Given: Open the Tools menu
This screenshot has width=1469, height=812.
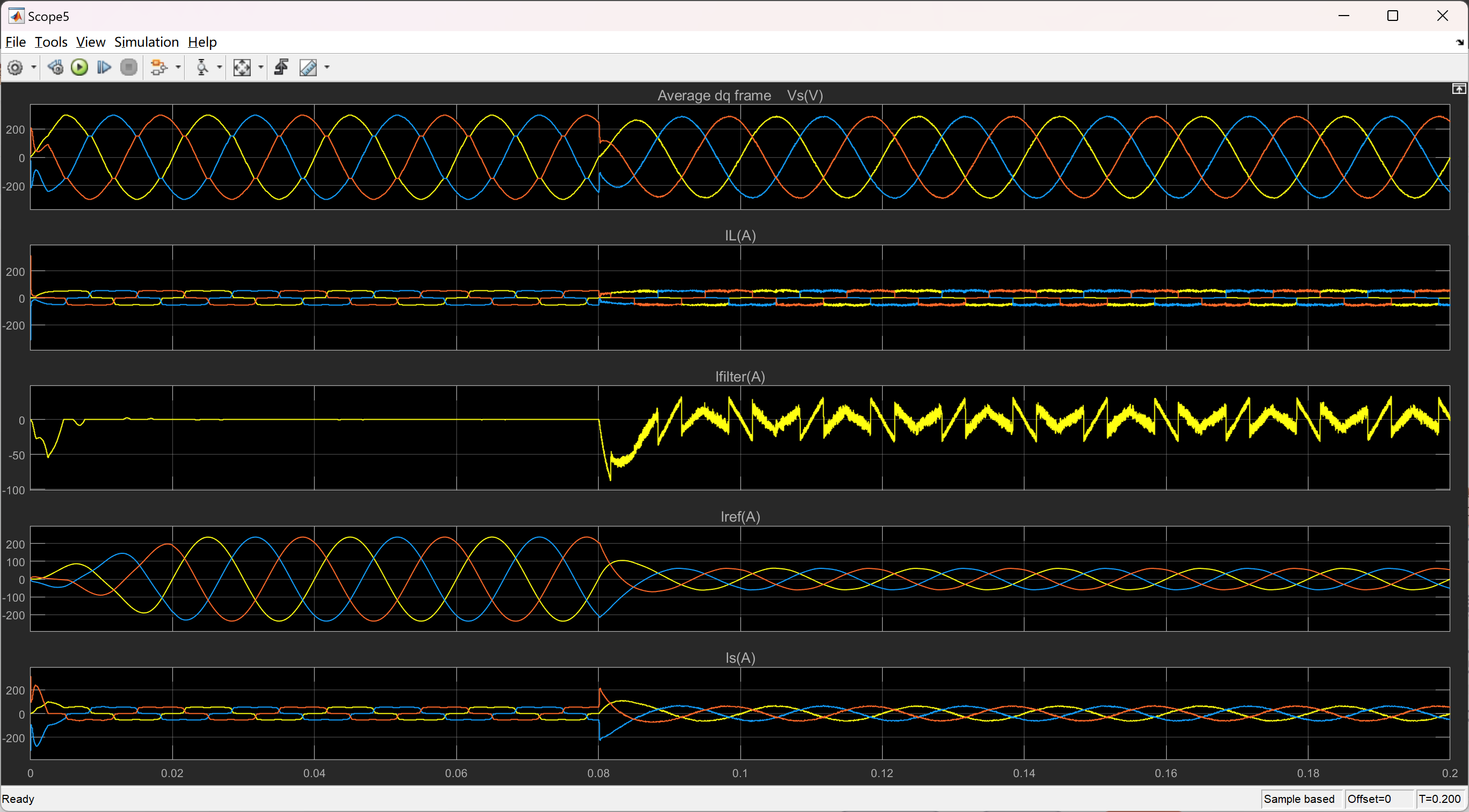Looking at the screenshot, I should click(x=51, y=42).
